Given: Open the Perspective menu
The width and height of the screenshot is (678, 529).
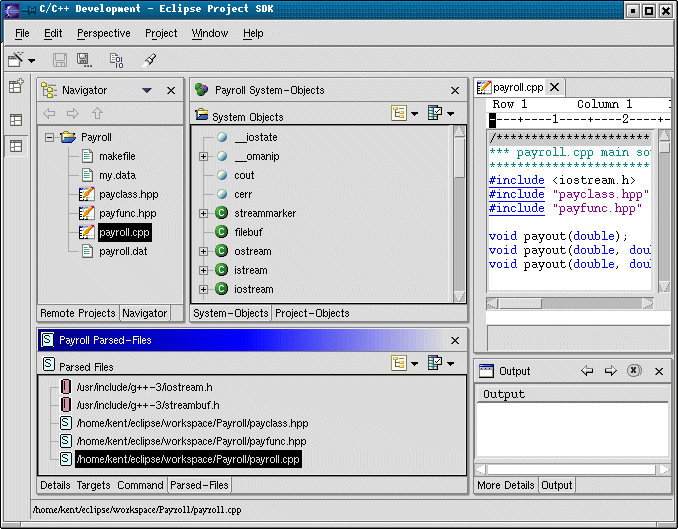Looking at the screenshot, I should click(x=103, y=33).
